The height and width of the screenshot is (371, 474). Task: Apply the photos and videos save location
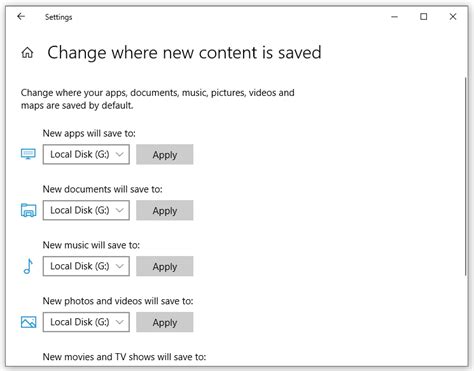click(165, 322)
